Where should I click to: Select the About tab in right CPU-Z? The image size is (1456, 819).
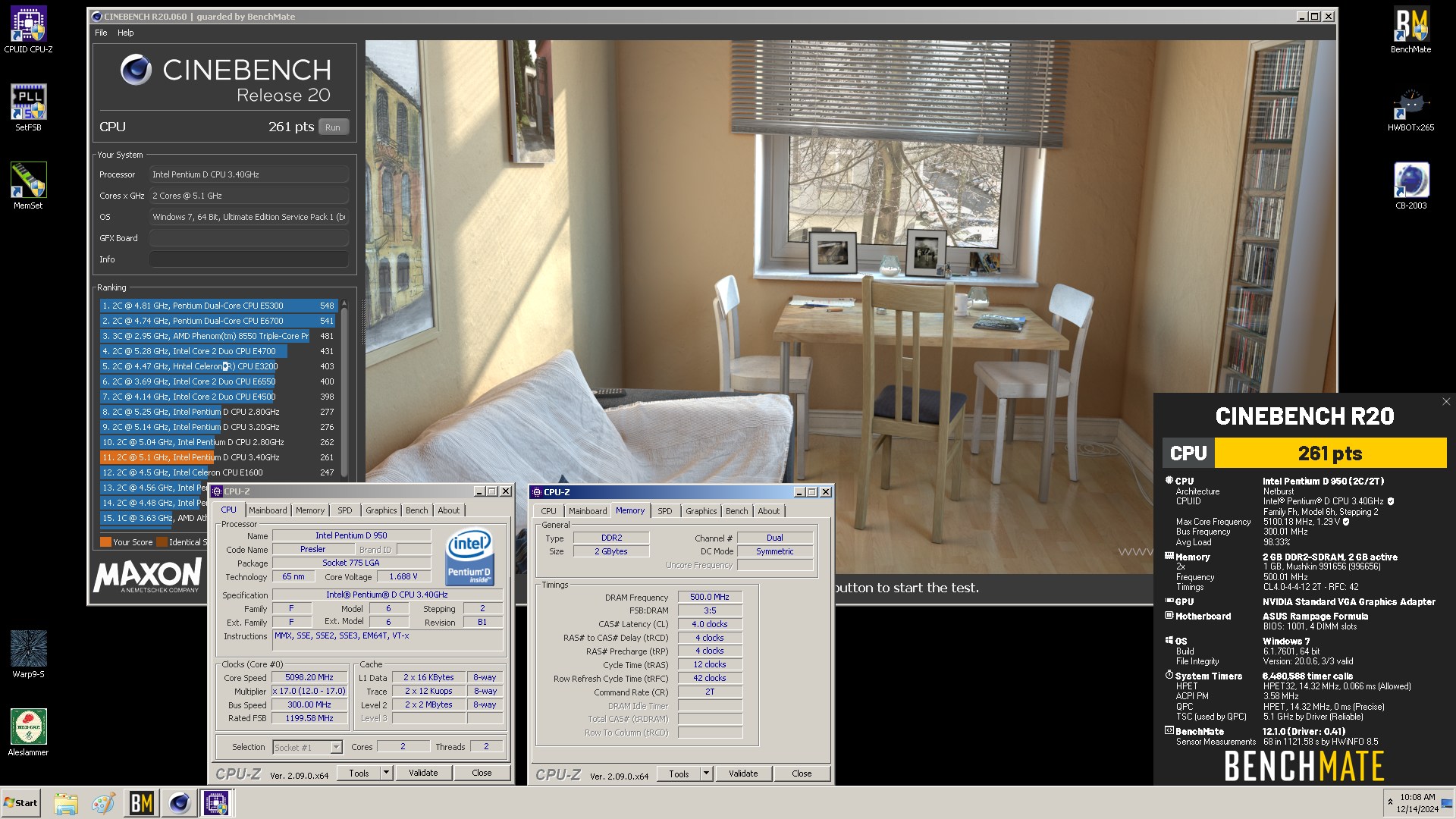click(x=769, y=511)
